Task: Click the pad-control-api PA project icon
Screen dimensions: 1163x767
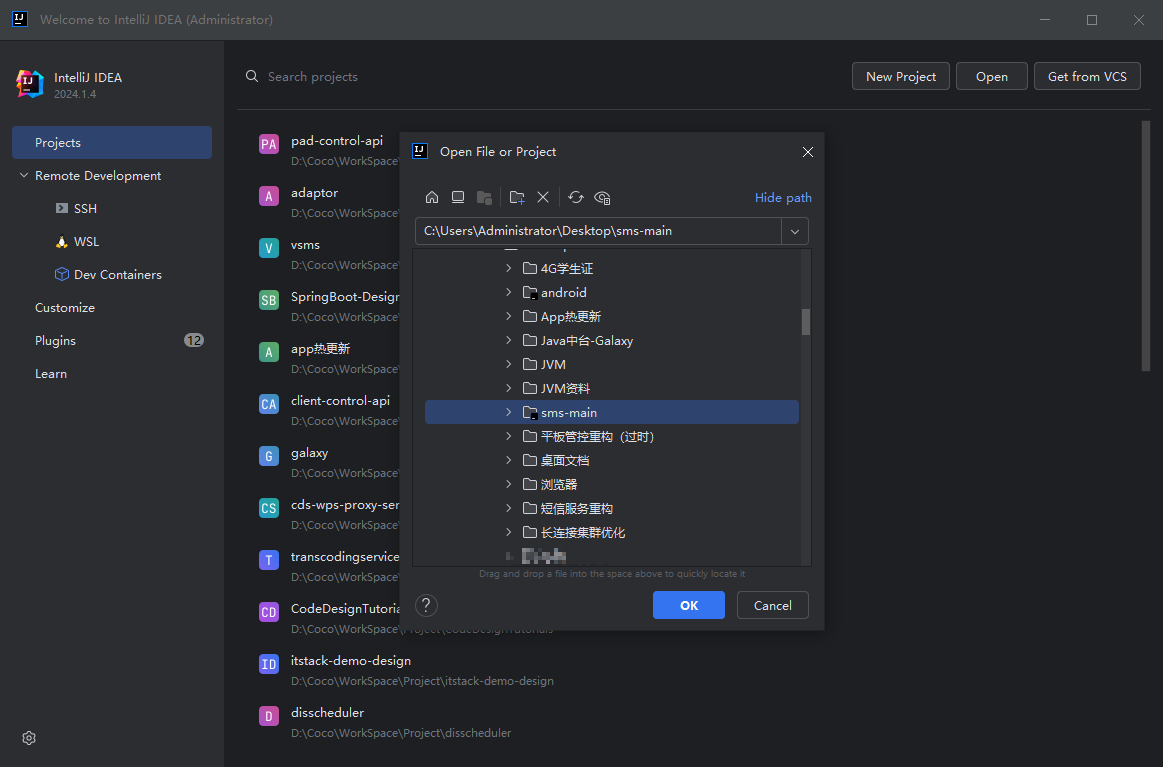Action: (x=268, y=144)
